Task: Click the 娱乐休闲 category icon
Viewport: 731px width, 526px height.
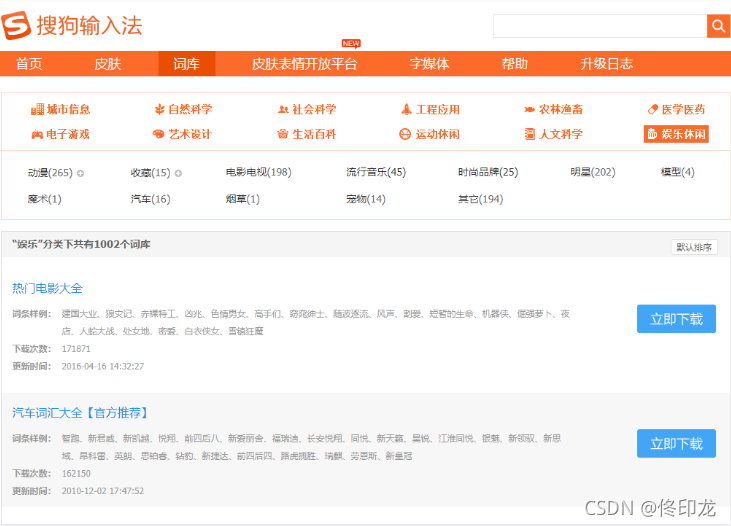Action: click(x=652, y=134)
